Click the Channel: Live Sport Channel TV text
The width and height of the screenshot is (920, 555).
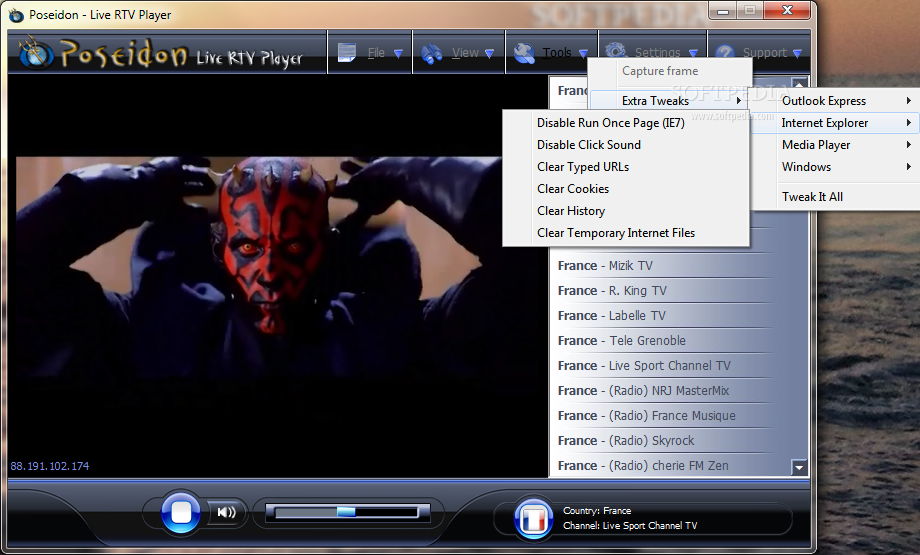(x=630, y=526)
